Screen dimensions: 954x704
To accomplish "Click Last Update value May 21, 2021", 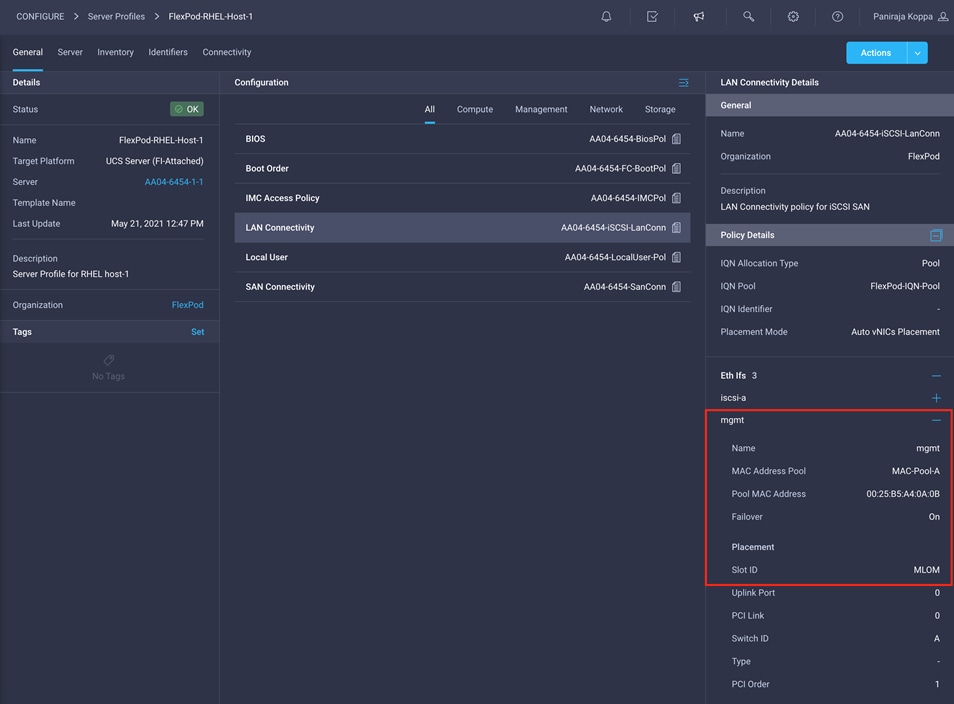I will [x=157, y=224].
